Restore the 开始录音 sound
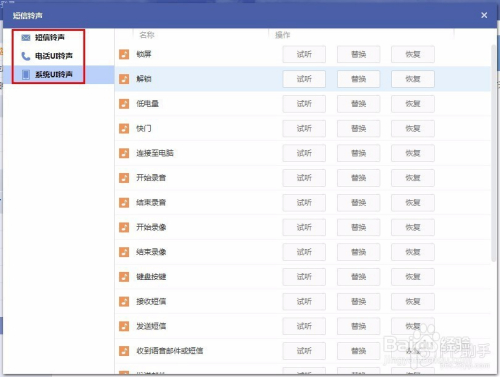 point(413,178)
